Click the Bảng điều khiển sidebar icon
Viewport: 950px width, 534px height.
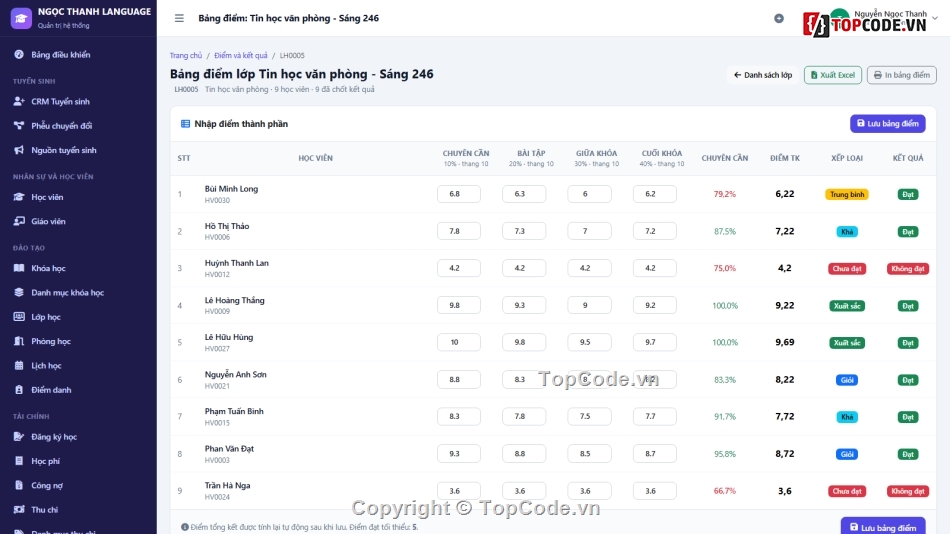point(19,55)
